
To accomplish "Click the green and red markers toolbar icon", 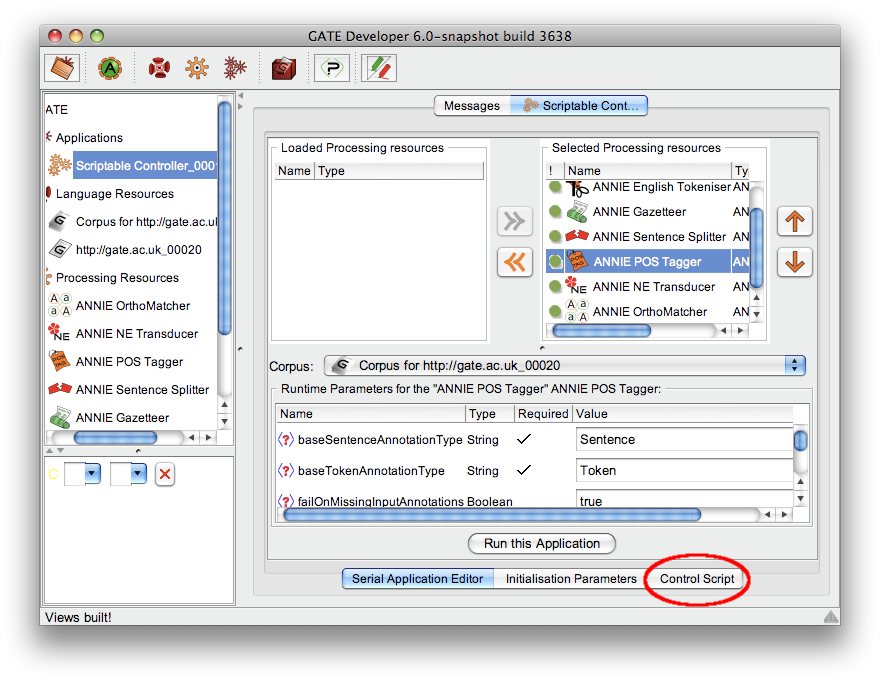I will pyautogui.click(x=378, y=68).
